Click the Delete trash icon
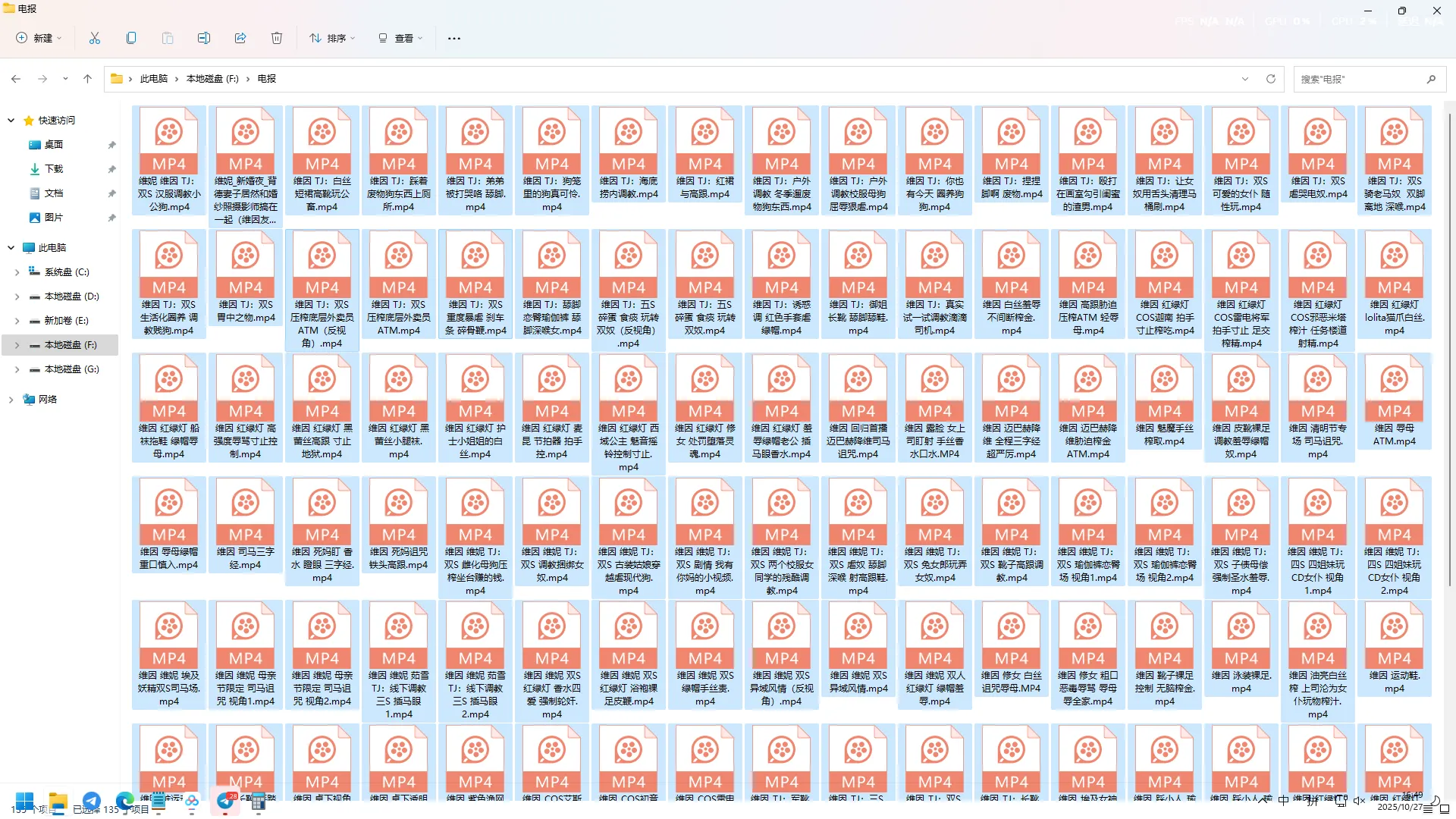Image resolution: width=1456 pixels, height=819 pixels. (x=277, y=38)
